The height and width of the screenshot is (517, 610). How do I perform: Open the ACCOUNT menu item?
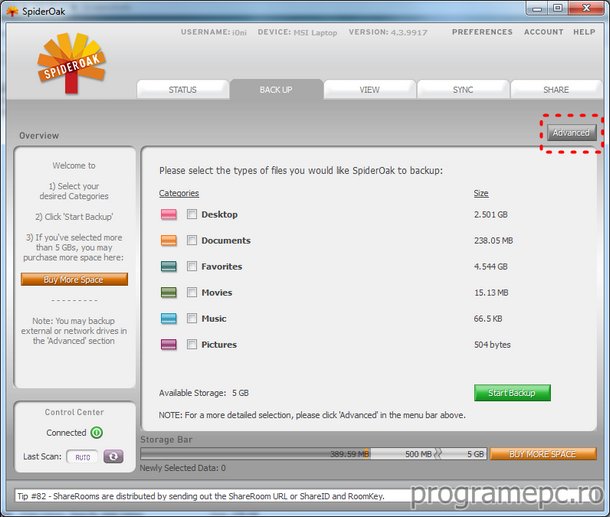click(543, 32)
